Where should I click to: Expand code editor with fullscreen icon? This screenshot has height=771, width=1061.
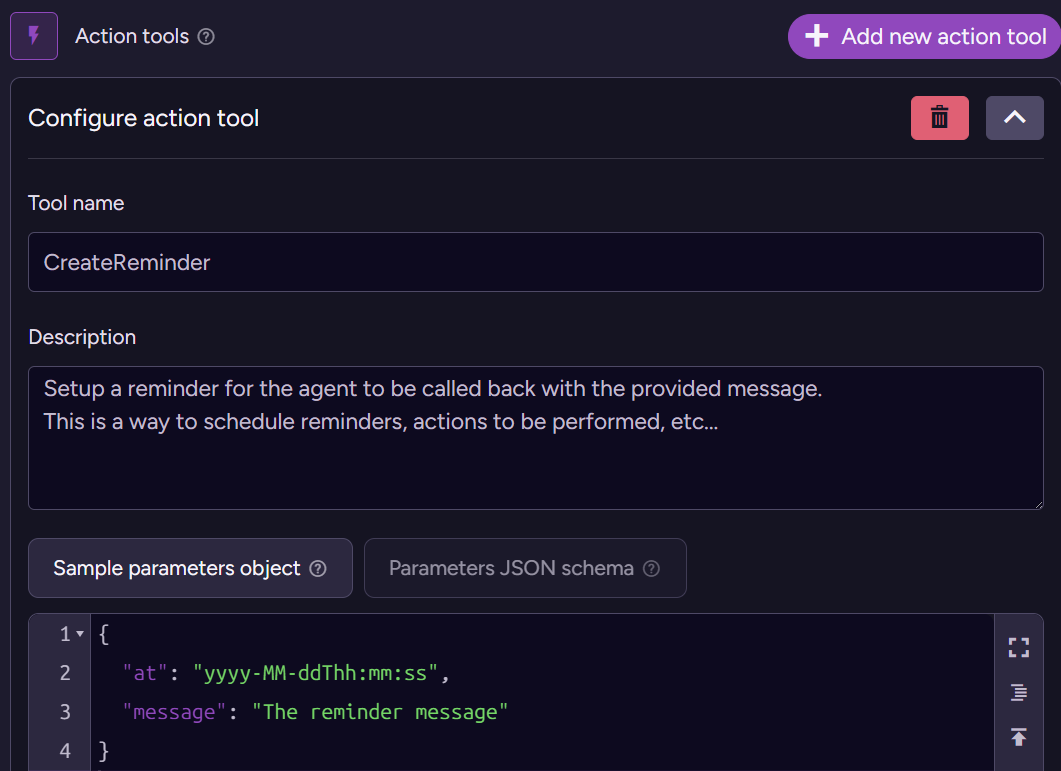coord(1018,648)
